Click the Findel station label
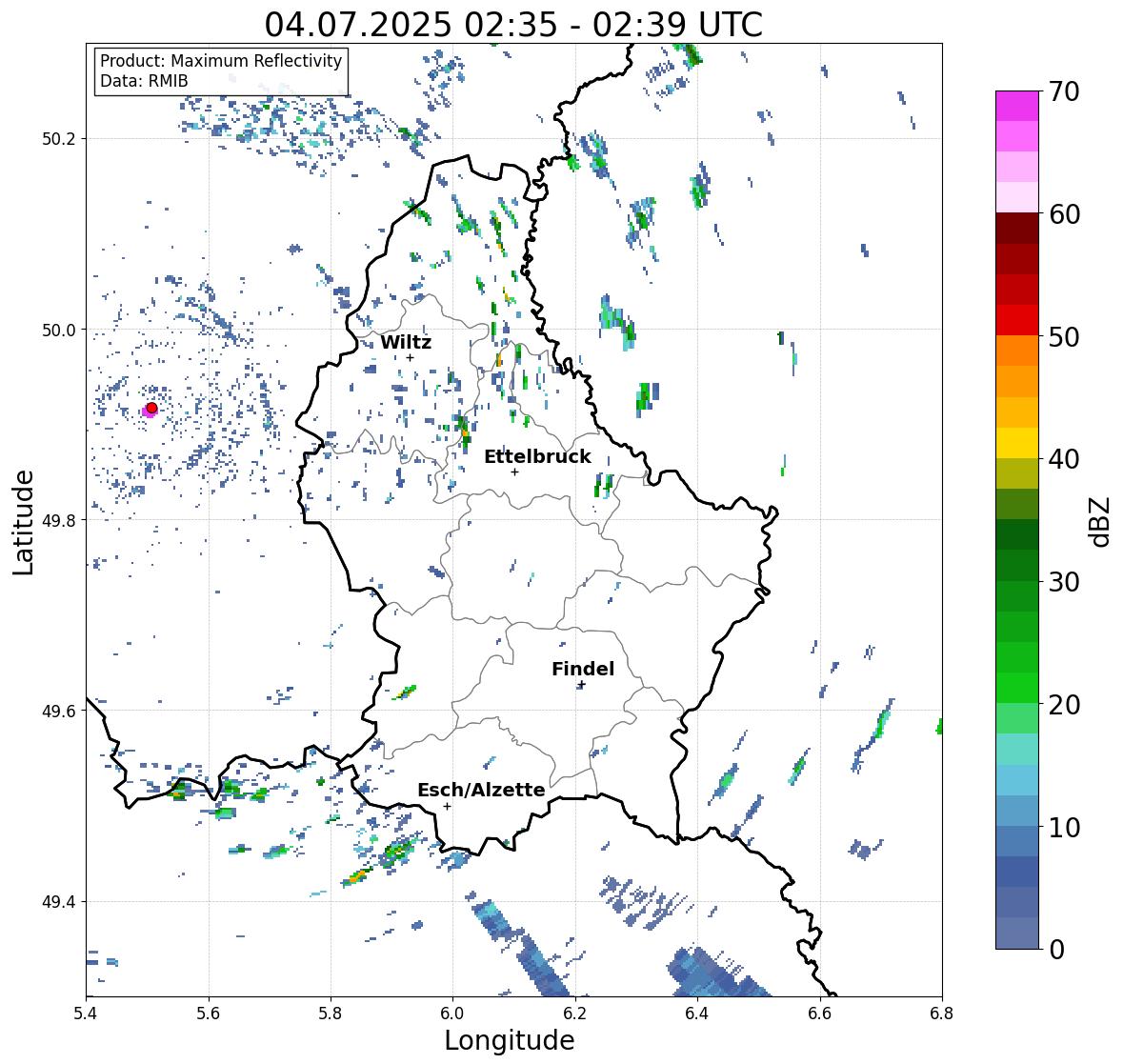Screen dimensions: 1123x1064 click(582, 669)
